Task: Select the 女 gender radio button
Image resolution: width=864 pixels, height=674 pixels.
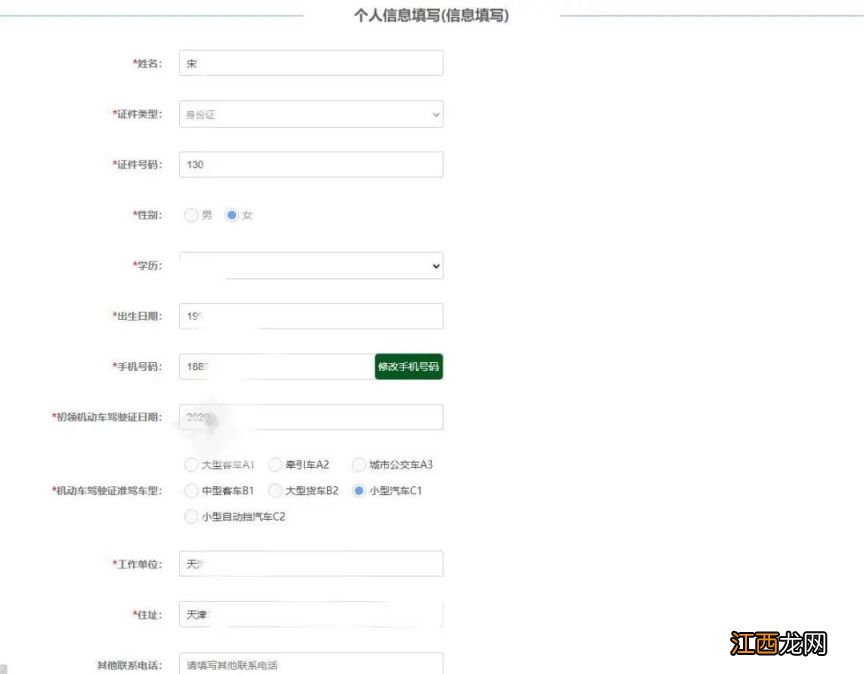Action: [231, 214]
